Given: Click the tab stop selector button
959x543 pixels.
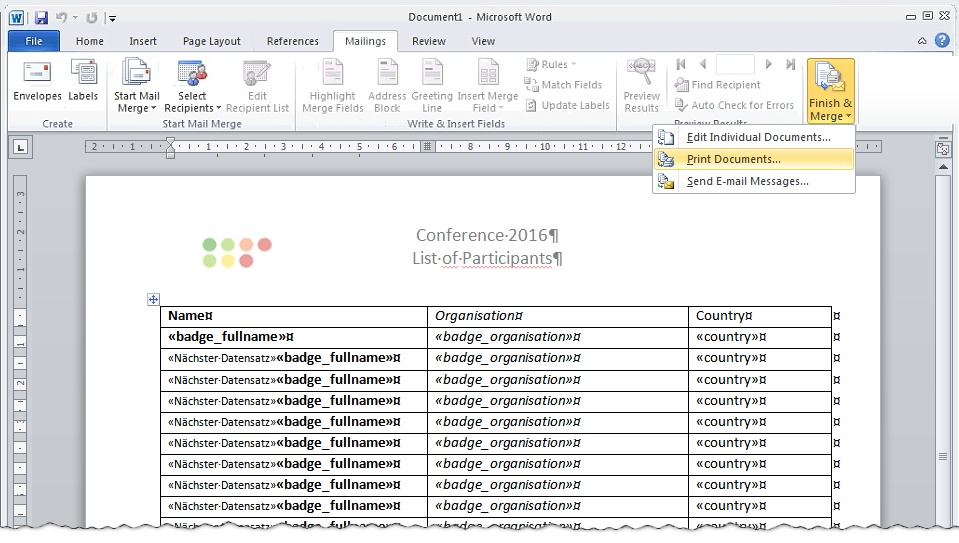Looking at the screenshot, I should pos(21,147).
